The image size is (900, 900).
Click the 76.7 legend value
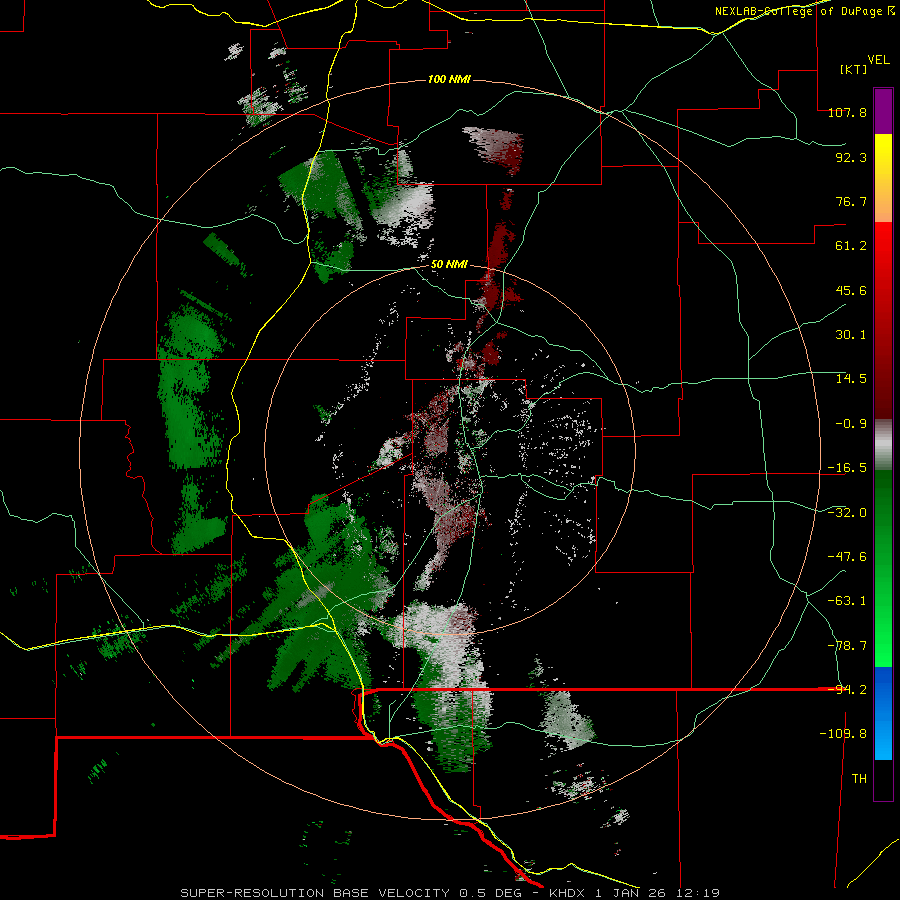coord(851,201)
